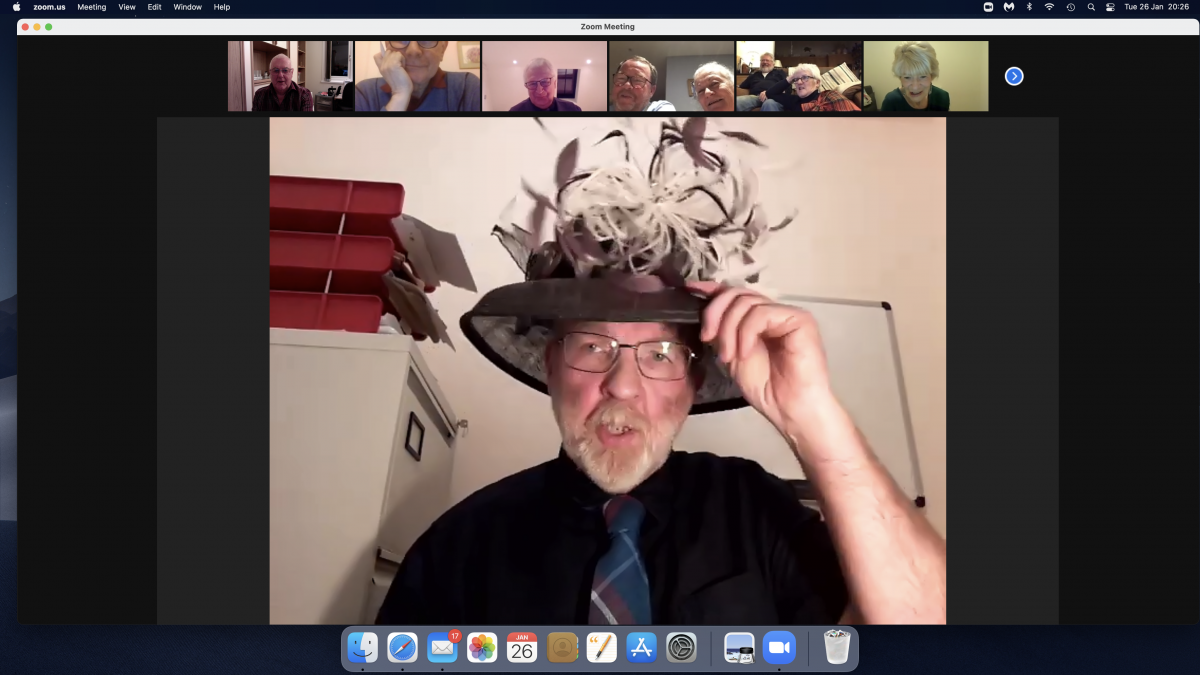Image resolution: width=1200 pixels, height=675 pixels.
Task: Click the main speaker video with feathered hat
Action: tap(607, 371)
